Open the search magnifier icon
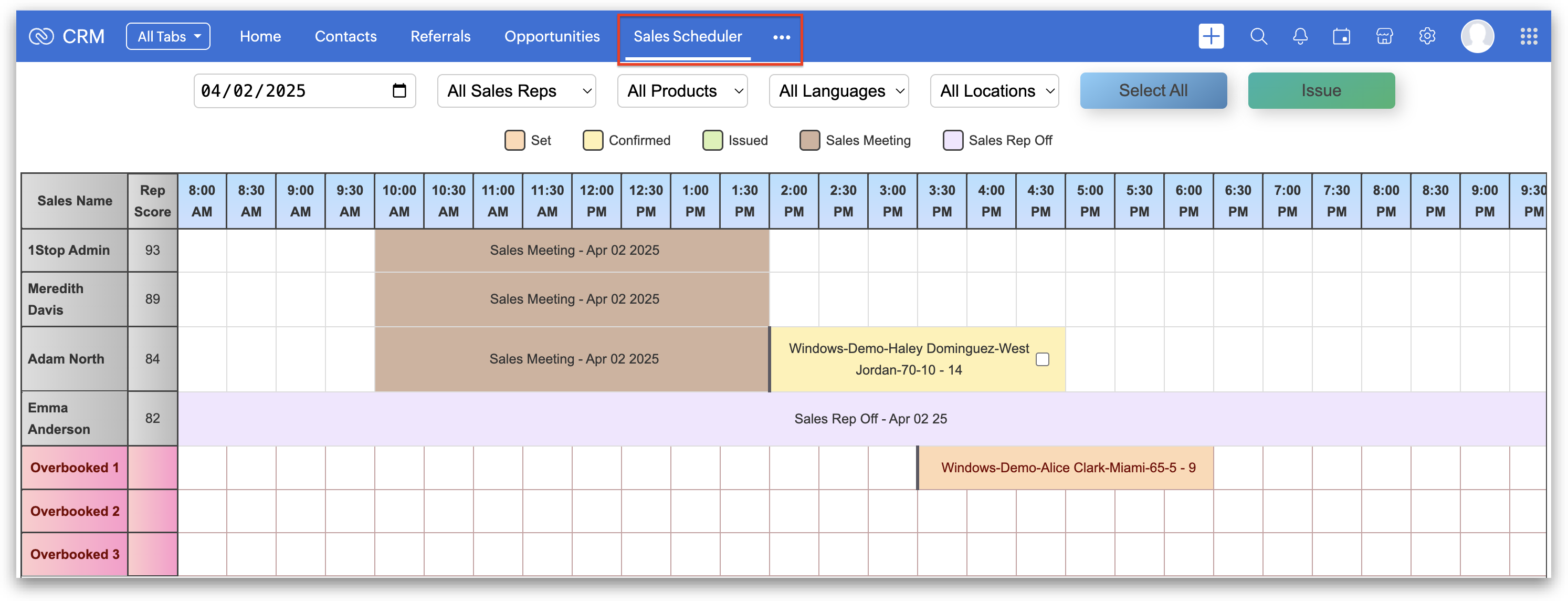Screen dimensions: 1568x601 pos(1258,37)
